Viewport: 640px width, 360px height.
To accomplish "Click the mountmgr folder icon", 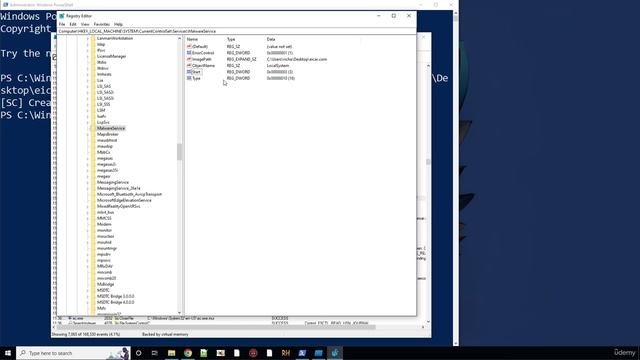I will coord(93,248).
